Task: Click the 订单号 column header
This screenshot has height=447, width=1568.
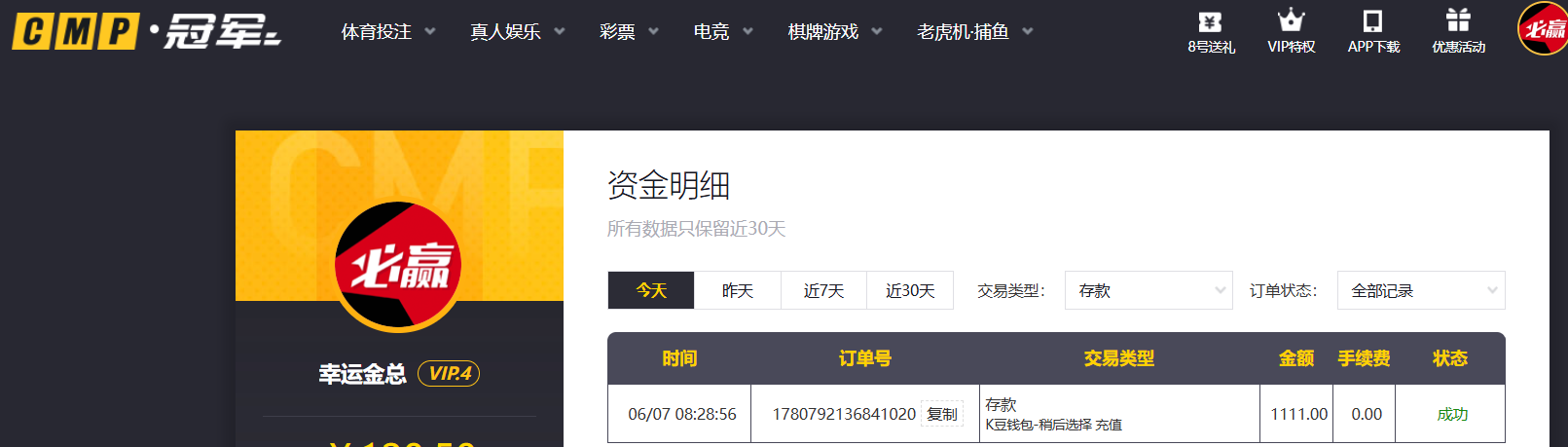Action: tap(865, 358)
